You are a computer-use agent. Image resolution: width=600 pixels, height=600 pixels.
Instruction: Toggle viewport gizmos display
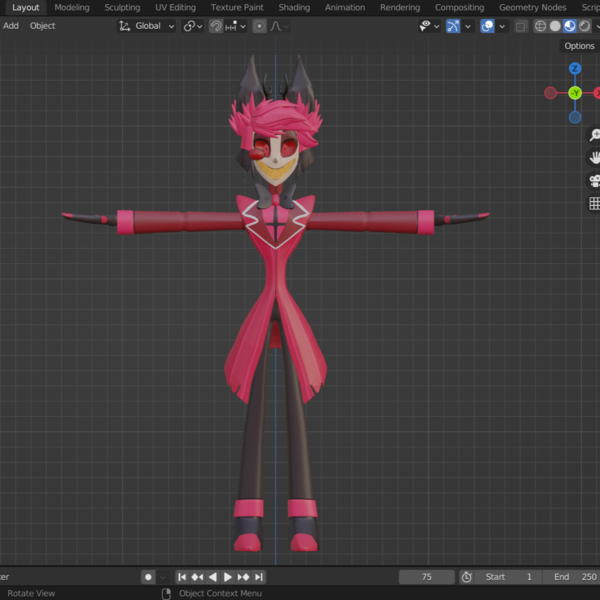point(453,26)
